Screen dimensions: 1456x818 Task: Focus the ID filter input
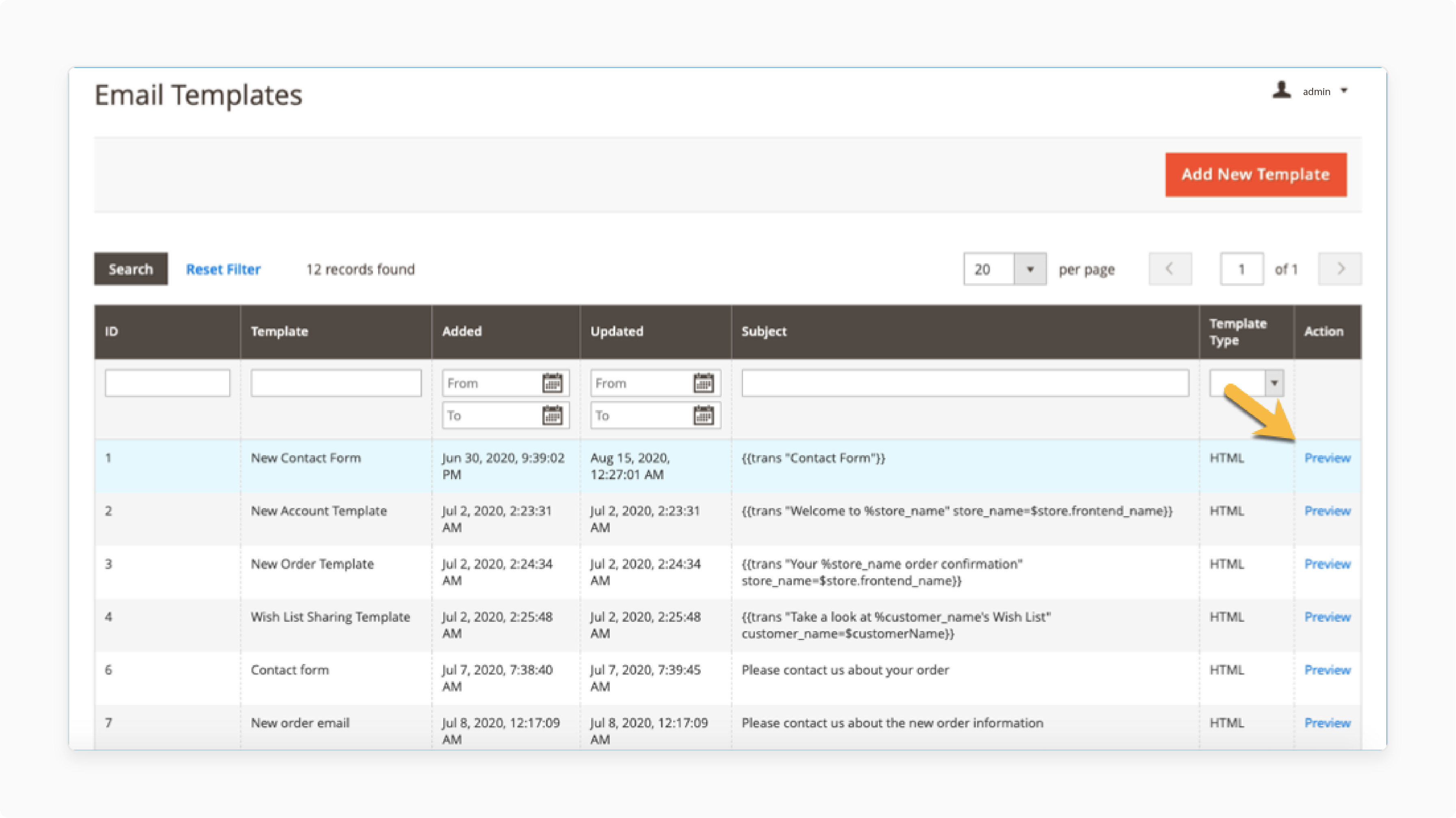(x=167, y=383)
